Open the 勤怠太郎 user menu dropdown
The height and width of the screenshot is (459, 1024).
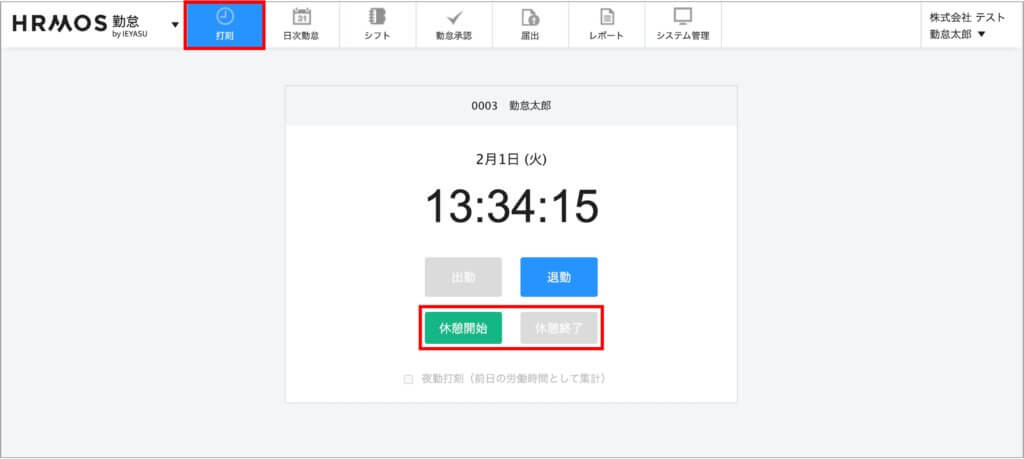957,34
